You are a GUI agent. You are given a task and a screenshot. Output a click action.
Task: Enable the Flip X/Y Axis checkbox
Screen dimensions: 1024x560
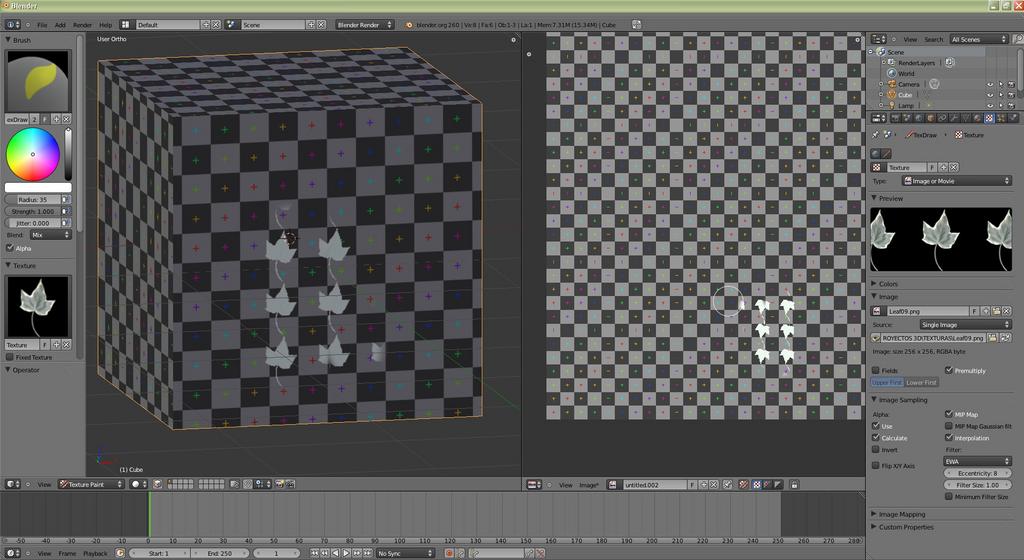876,465
